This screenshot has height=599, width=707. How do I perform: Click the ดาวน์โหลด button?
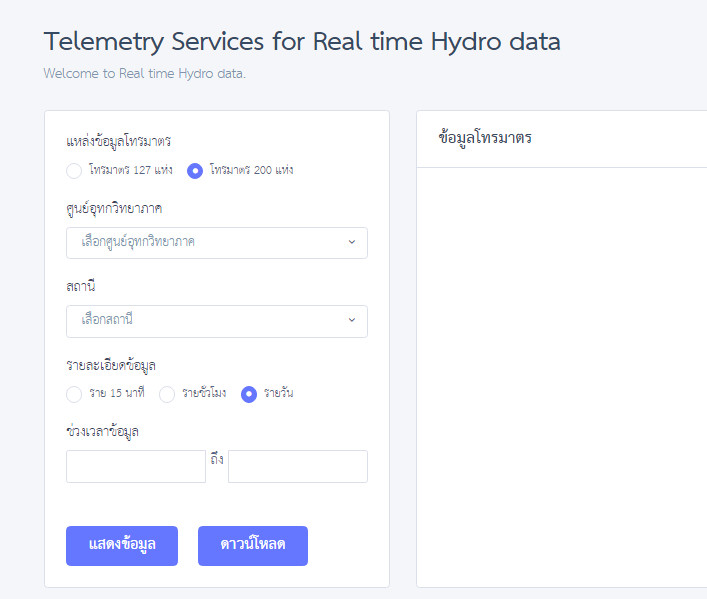[253, 546]
